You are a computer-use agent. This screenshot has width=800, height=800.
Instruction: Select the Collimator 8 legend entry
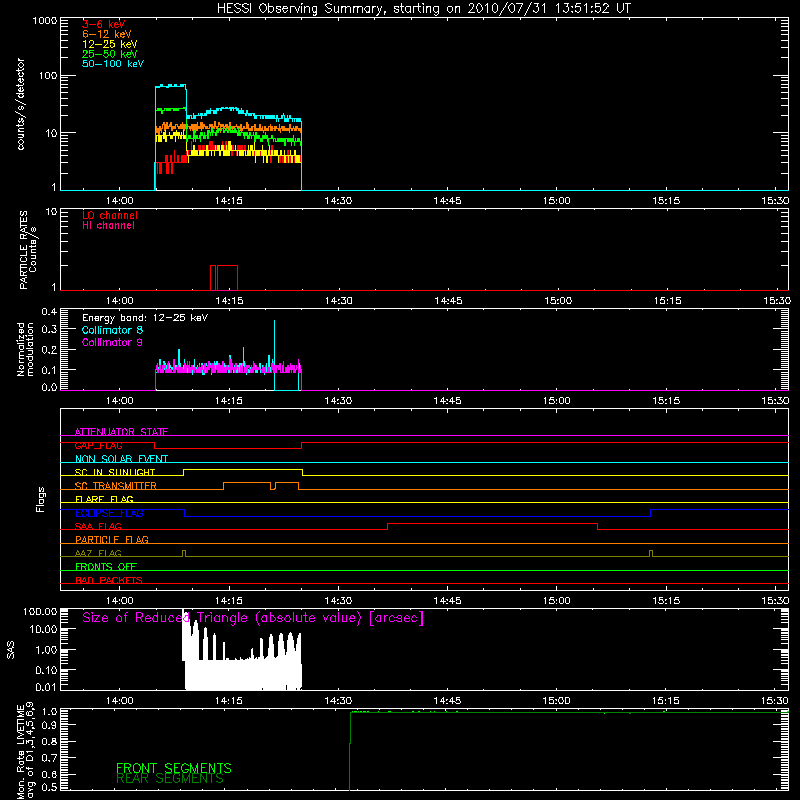click(x=112, y=330)
